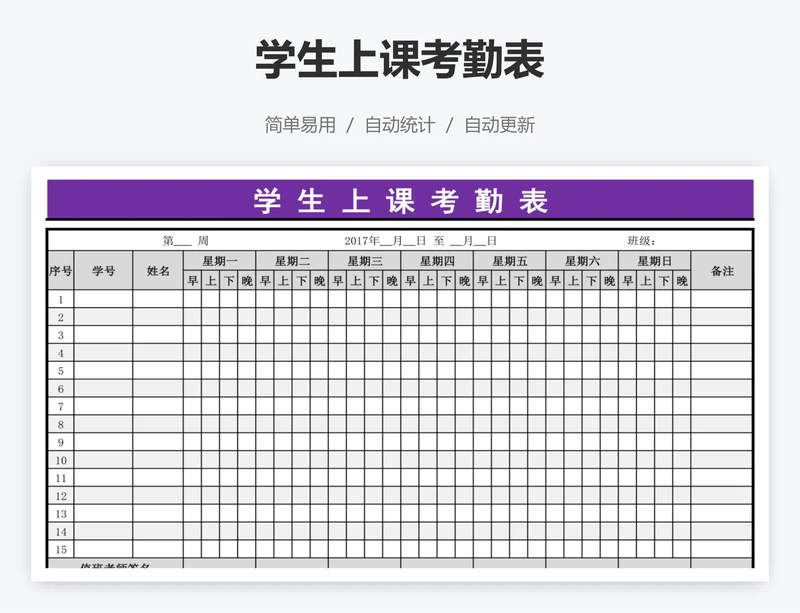Click the 上 cell under 星期六
Screen dimensions: 800x613
coord(573,281)
